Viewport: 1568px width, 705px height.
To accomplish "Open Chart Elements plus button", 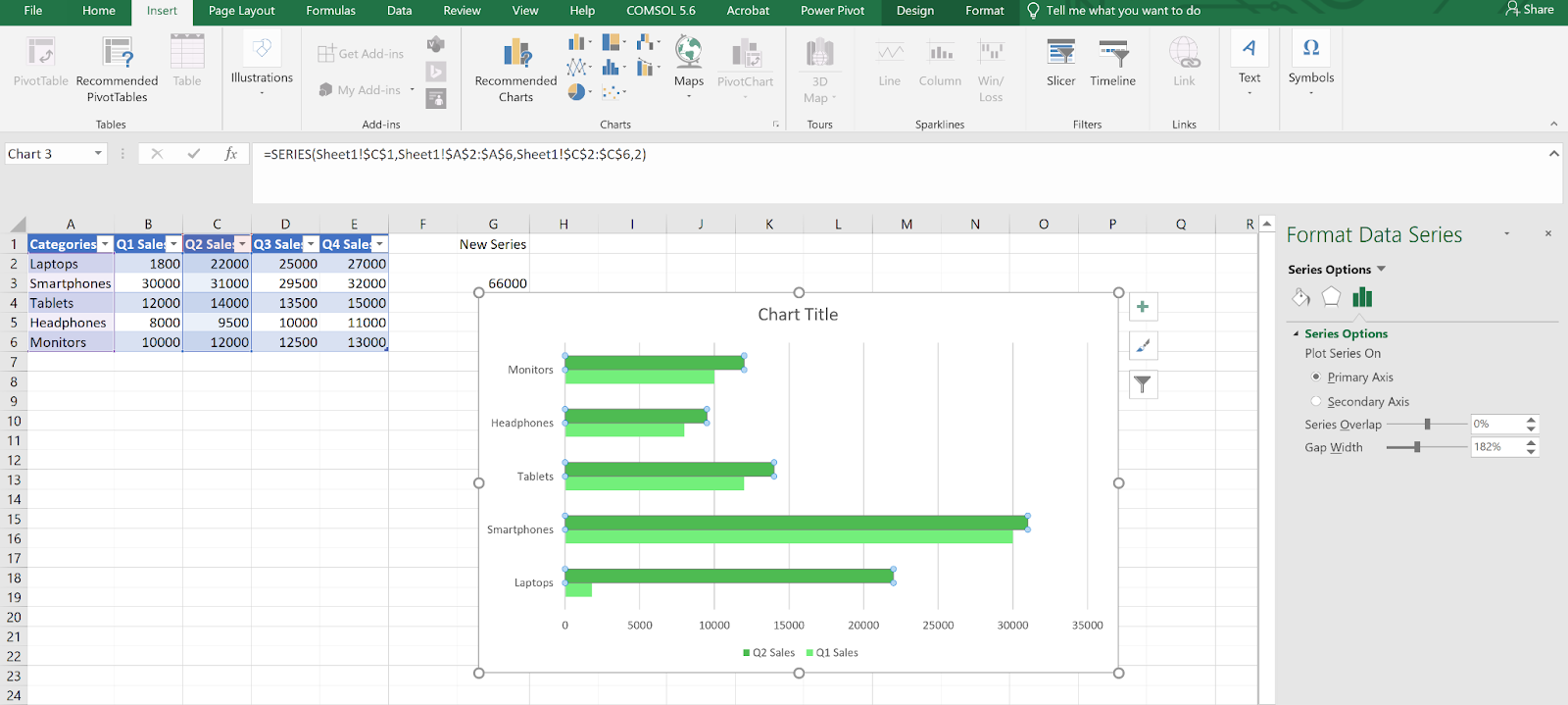I will click(1143, 307).
